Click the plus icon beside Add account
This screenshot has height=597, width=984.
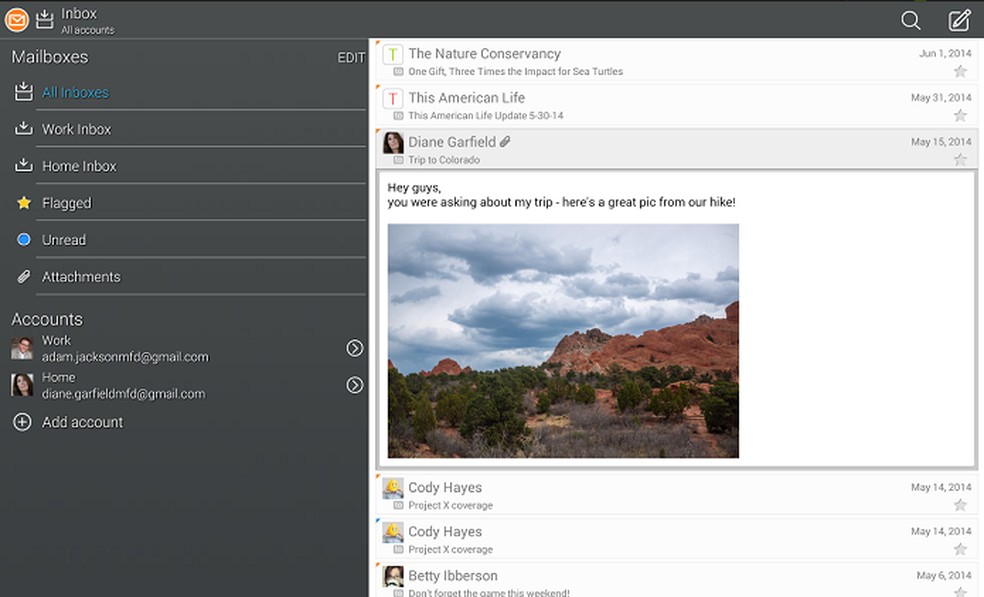(x=22, y=422)
